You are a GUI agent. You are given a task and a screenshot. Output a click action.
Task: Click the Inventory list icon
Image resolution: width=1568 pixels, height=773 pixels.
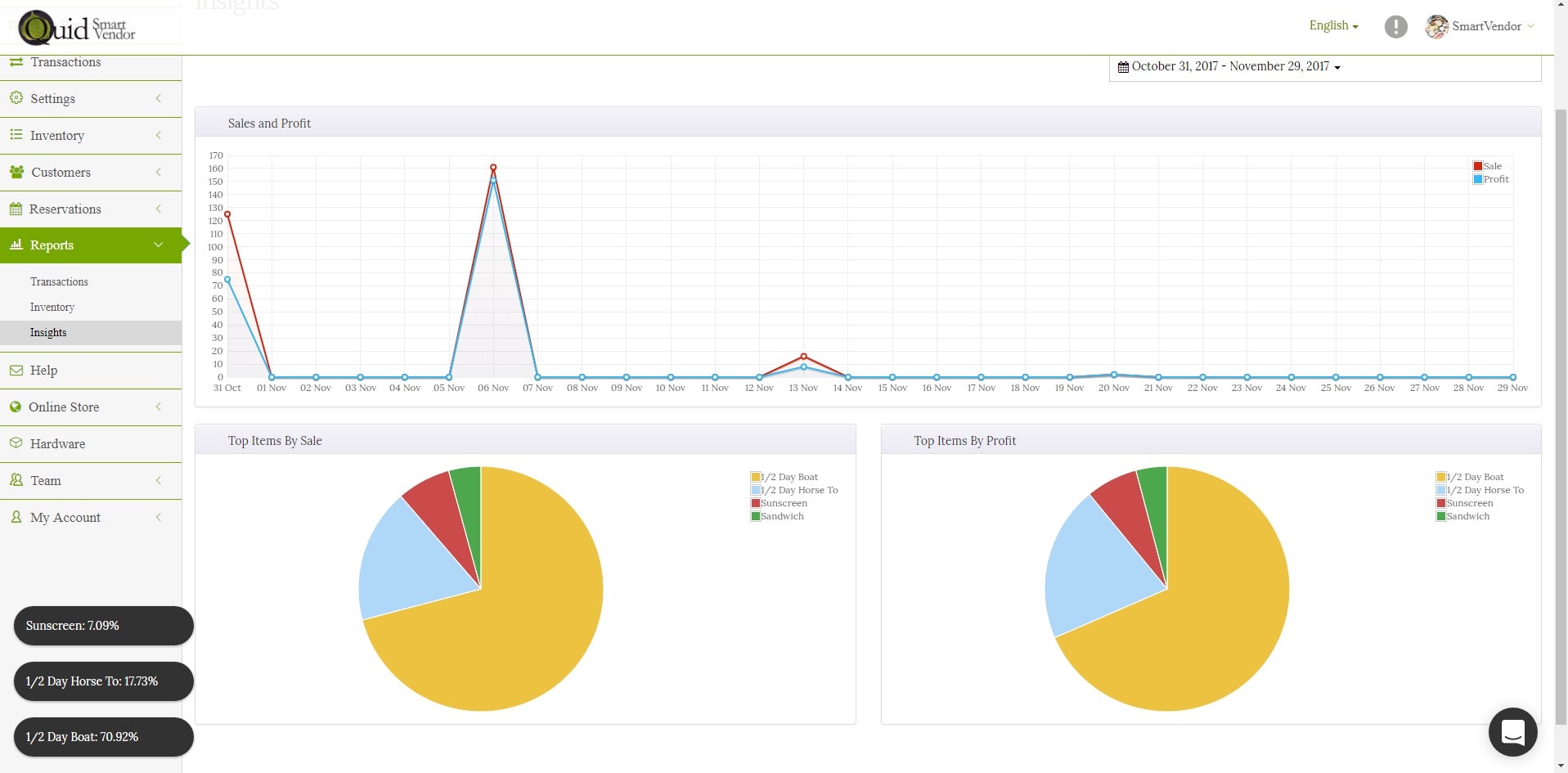pos(16,135)
